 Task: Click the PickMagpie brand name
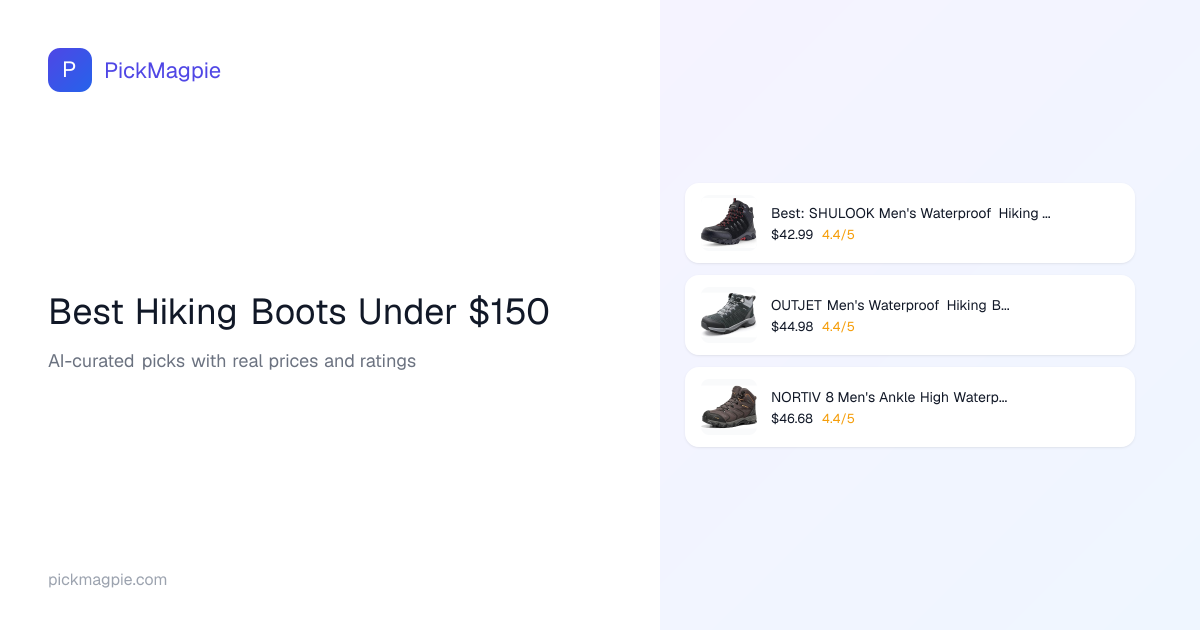pos(162,70)
